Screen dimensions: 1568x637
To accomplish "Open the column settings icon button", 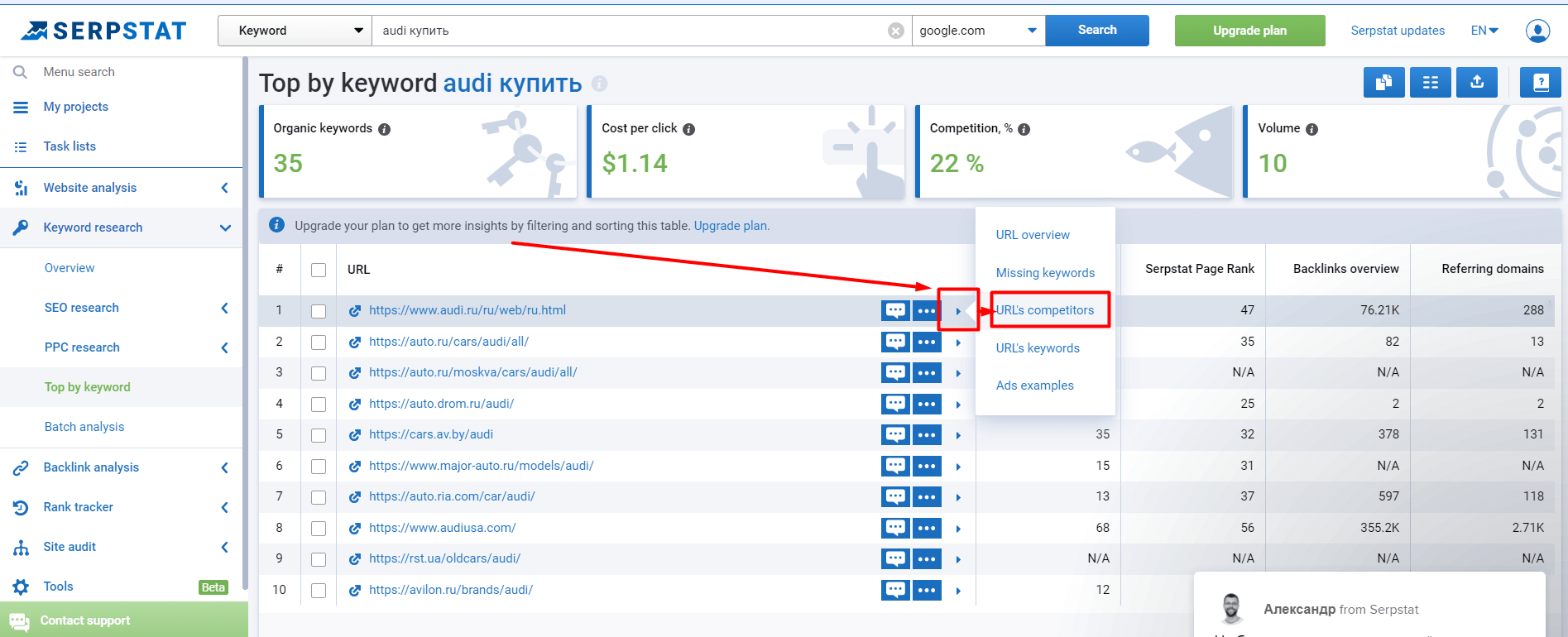I will point(1430,83).
